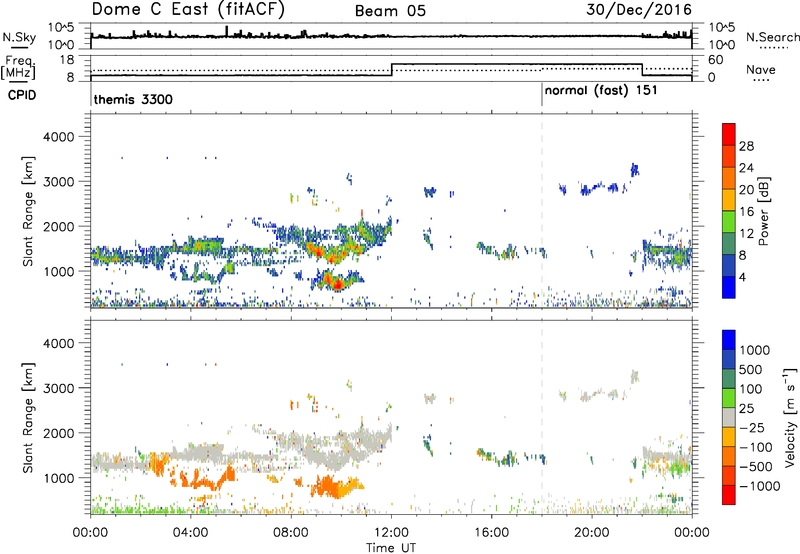
Task: Pick the grey segment of the velocity color bar
Action: (x=729, y=417)
